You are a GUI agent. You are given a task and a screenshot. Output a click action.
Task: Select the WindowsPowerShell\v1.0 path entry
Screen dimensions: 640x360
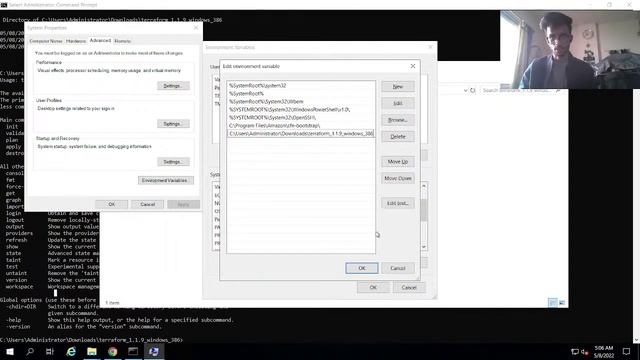tap(301, 109)
